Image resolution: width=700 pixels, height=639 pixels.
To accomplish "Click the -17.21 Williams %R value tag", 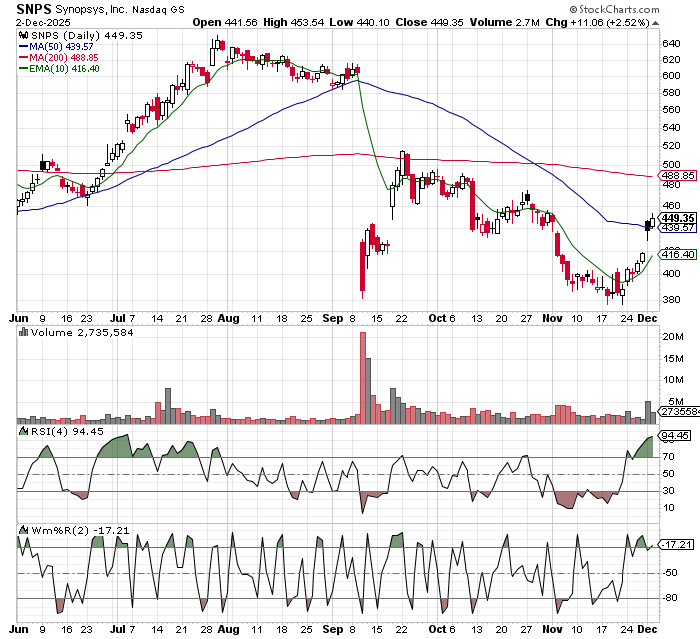I will [x=677, y=545].
